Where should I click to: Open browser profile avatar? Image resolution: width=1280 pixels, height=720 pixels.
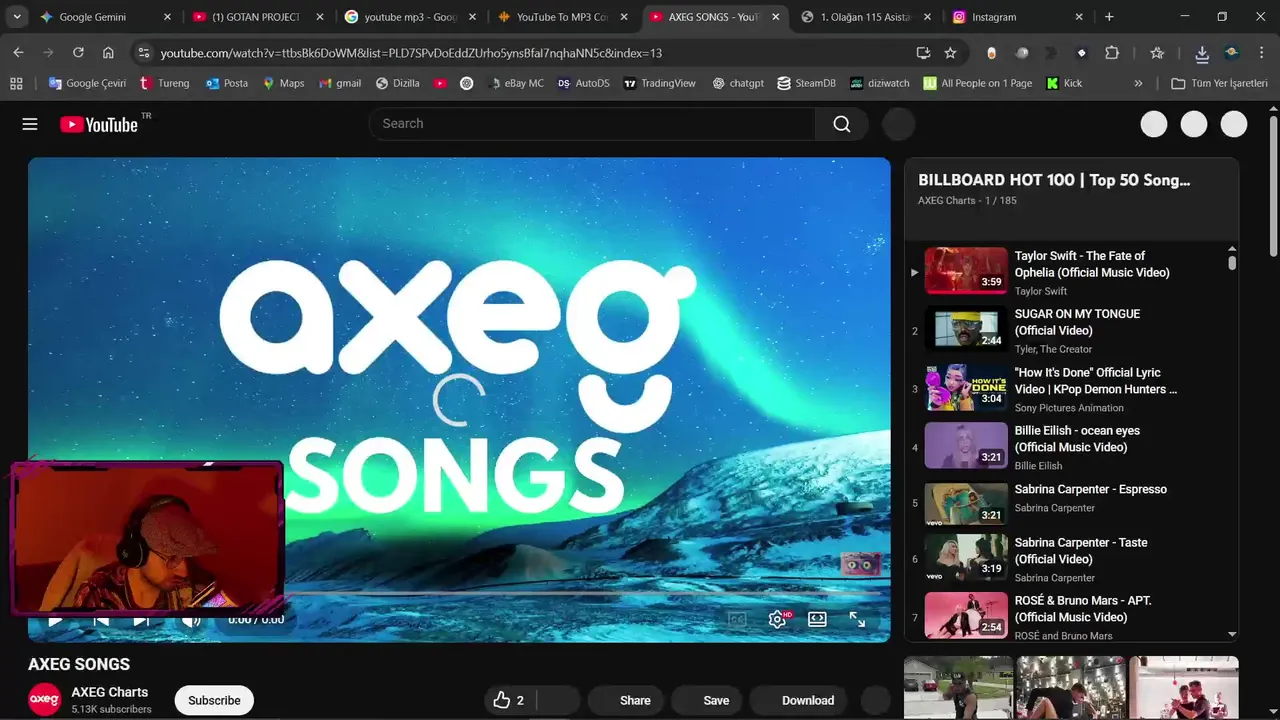[x=1232, y=53]
